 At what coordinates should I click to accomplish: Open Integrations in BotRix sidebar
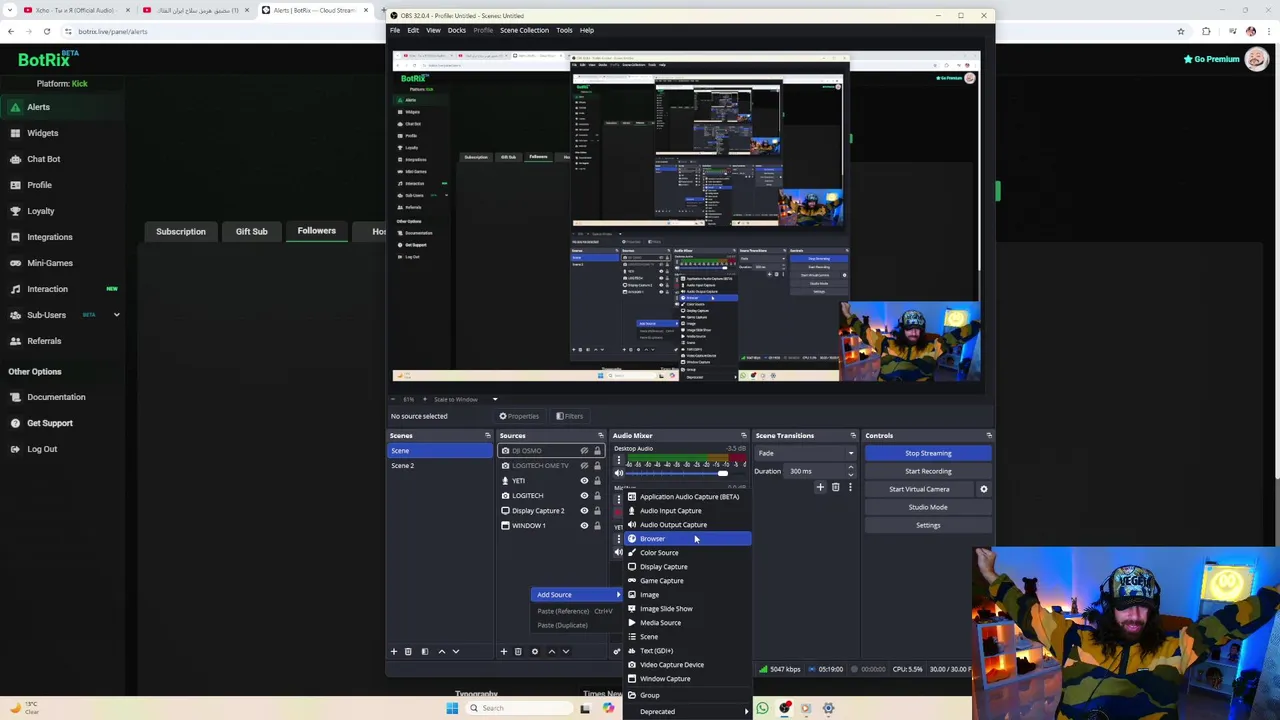(x=49, y=237)
